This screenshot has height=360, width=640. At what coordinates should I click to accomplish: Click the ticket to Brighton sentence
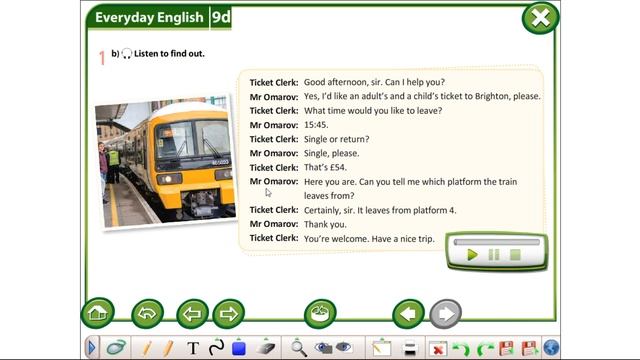(x=422, y=96)
